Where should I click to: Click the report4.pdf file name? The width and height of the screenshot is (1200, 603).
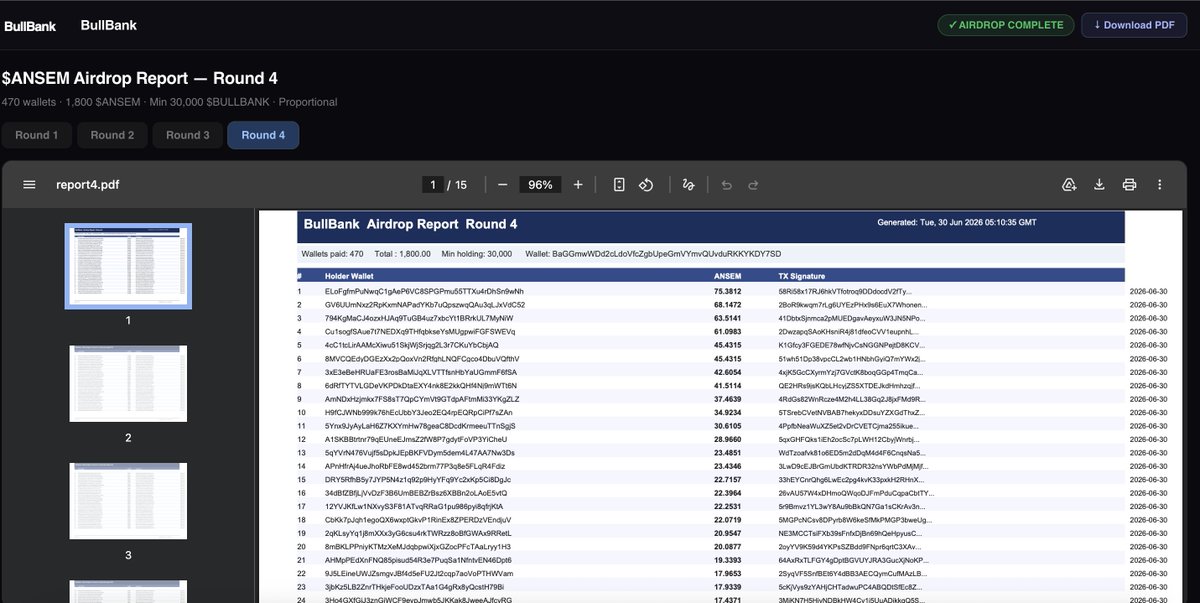88,185
